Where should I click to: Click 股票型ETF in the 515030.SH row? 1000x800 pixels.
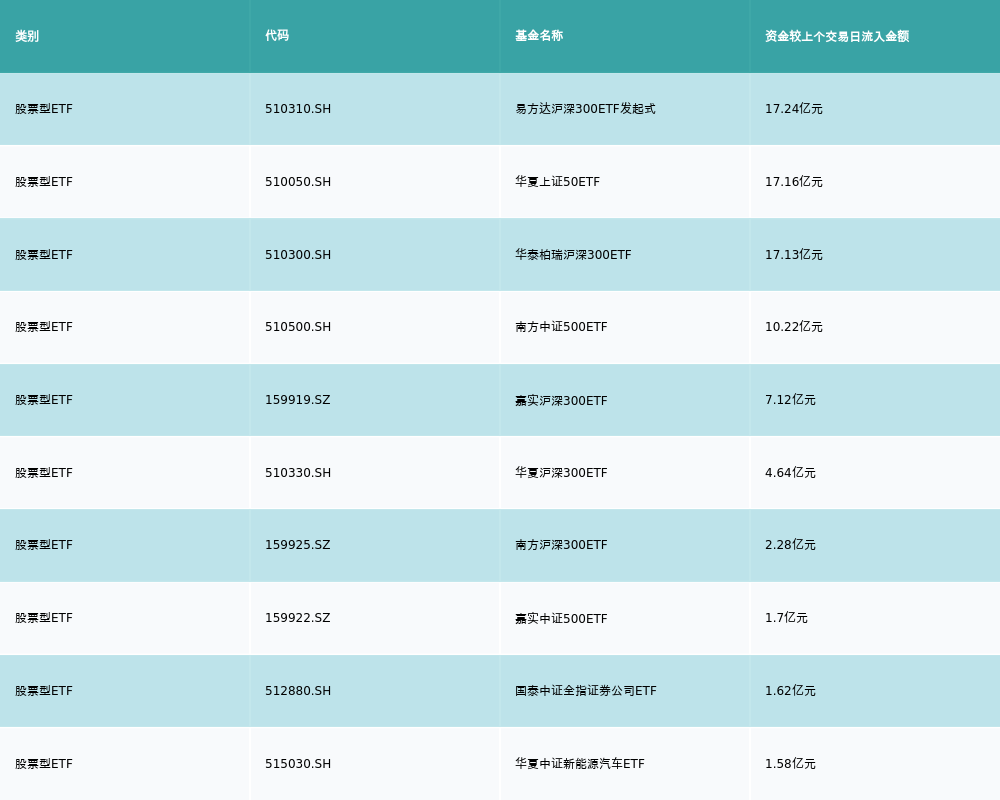44,764
